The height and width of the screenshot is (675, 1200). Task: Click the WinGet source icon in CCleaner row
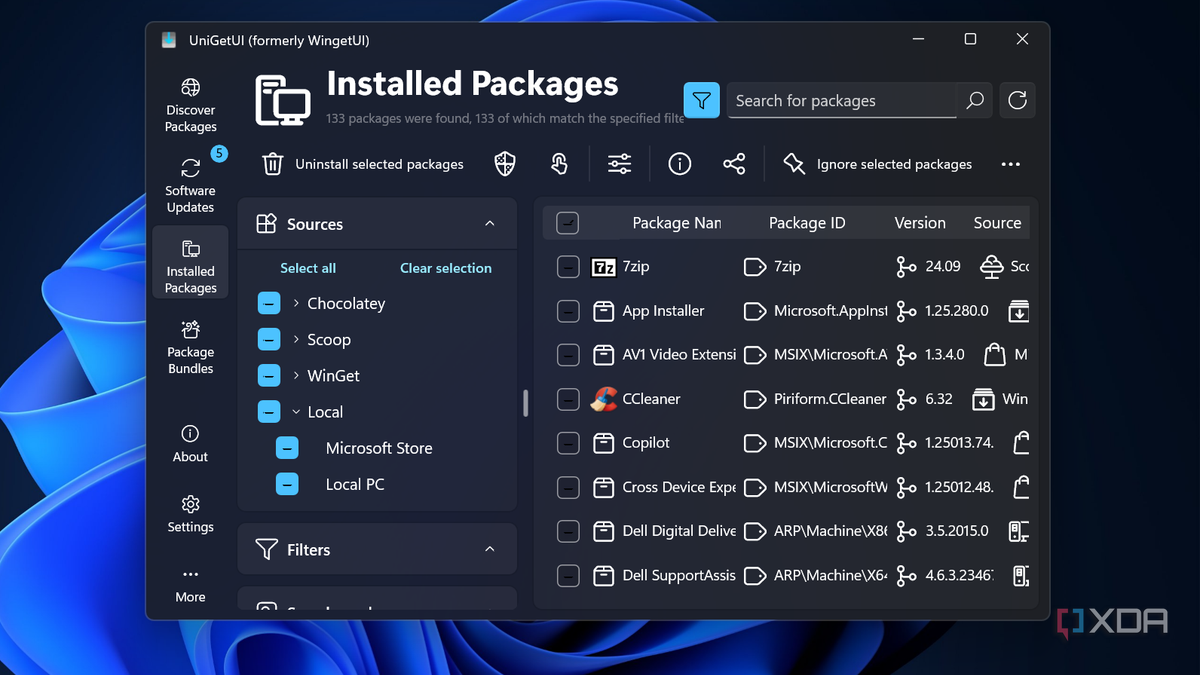(984, 399)
